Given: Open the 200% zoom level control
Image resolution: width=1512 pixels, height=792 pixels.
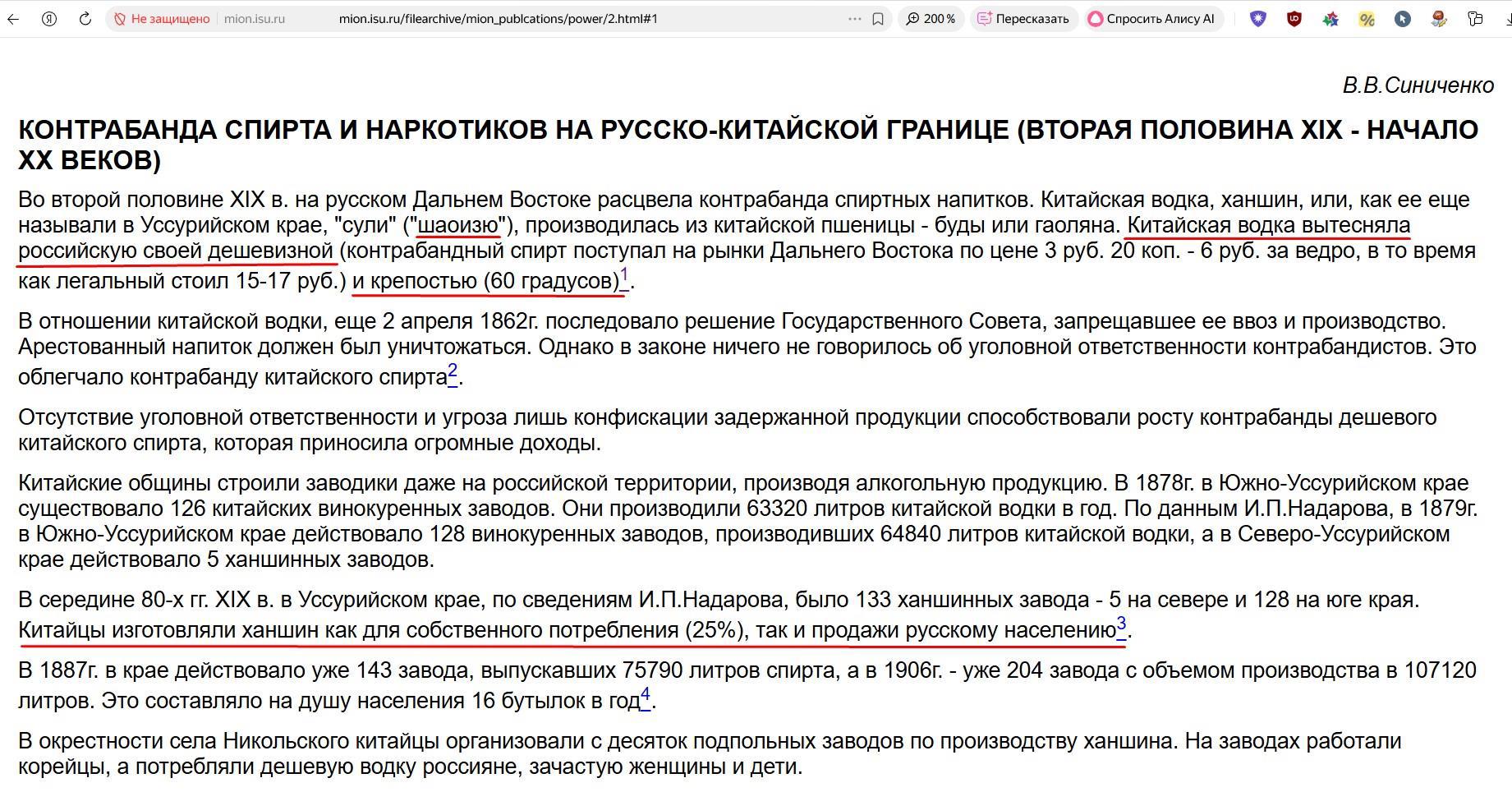Looking at the screenshot, I should click(x=931, y=19).
